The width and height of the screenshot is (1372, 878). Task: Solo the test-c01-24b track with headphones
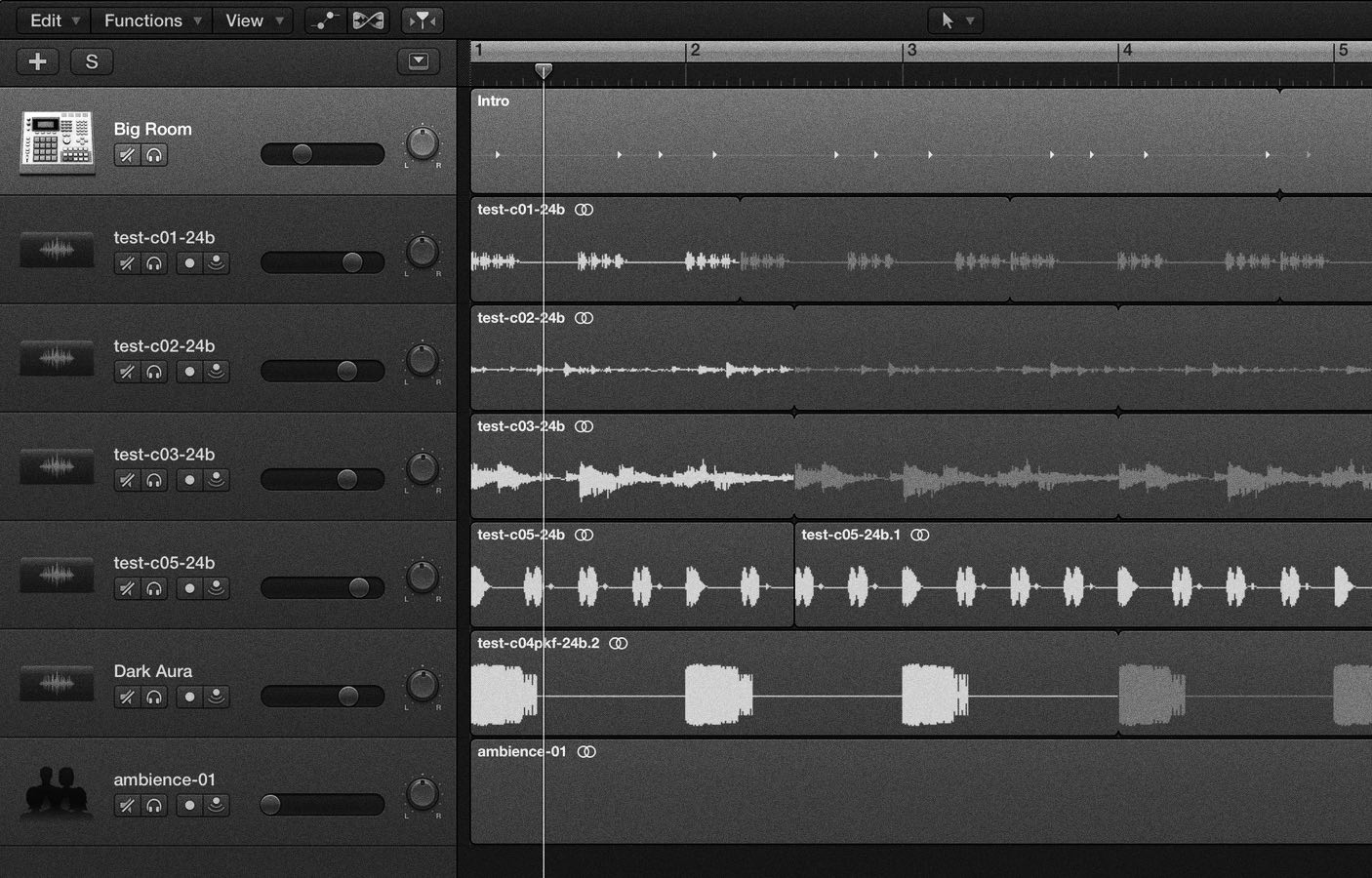click(x=154, y=263)
